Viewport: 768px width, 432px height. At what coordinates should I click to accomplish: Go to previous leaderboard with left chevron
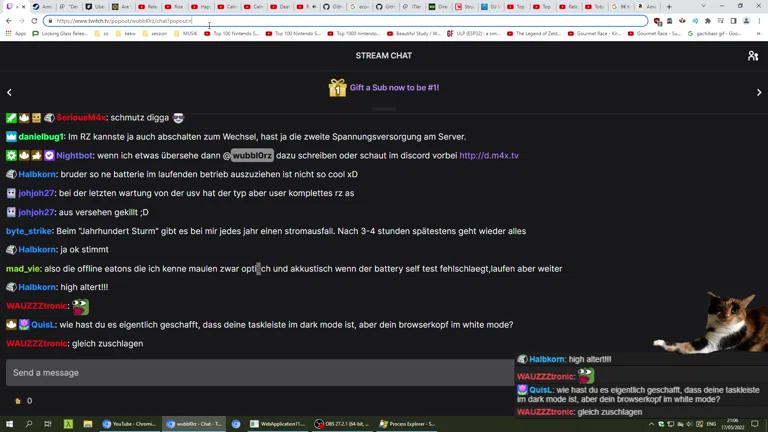click(x=10, y=92)
